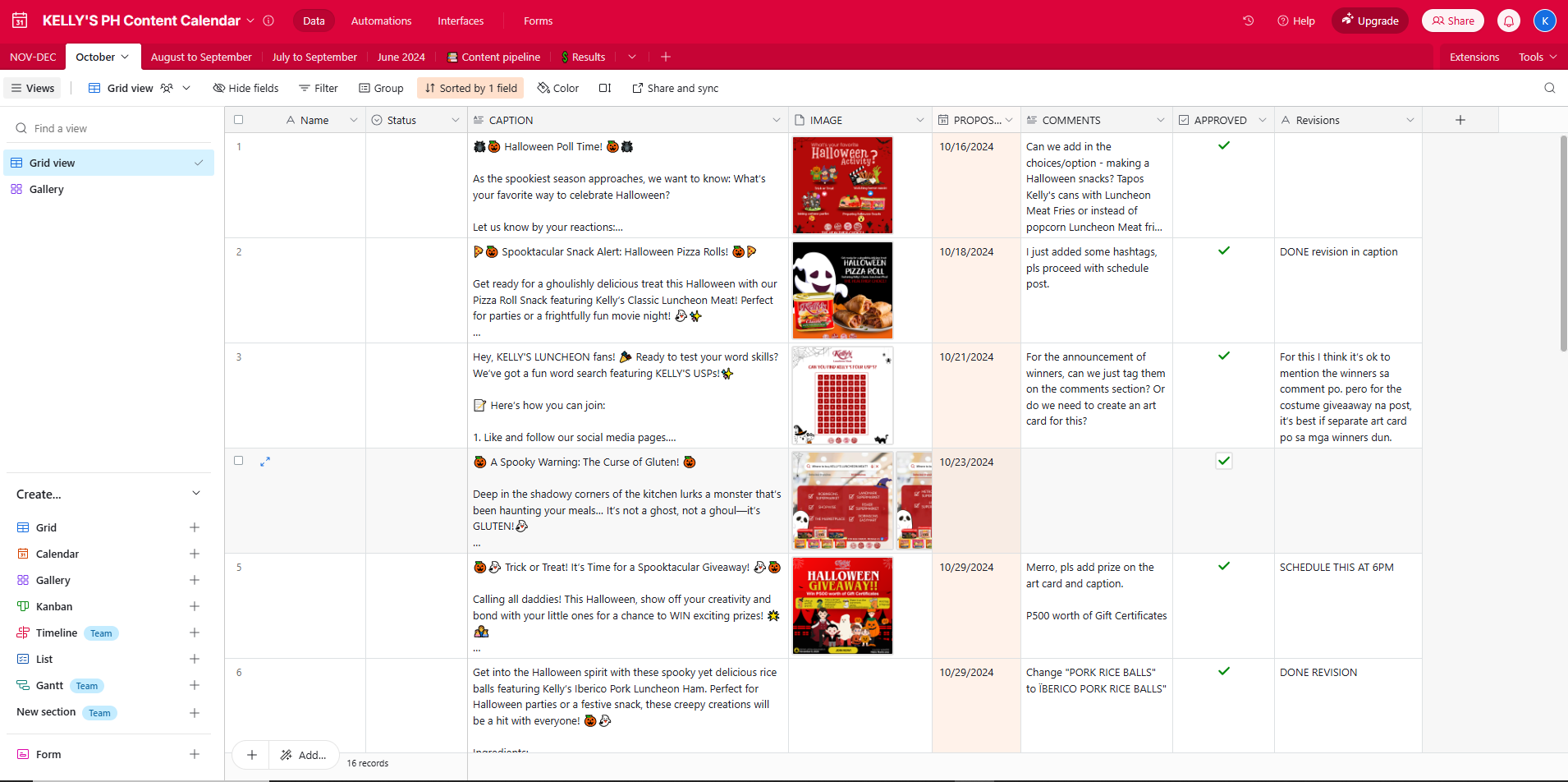The image size is (1568, 782).
Task: Open Share and sync
Action: coord(675,88)
